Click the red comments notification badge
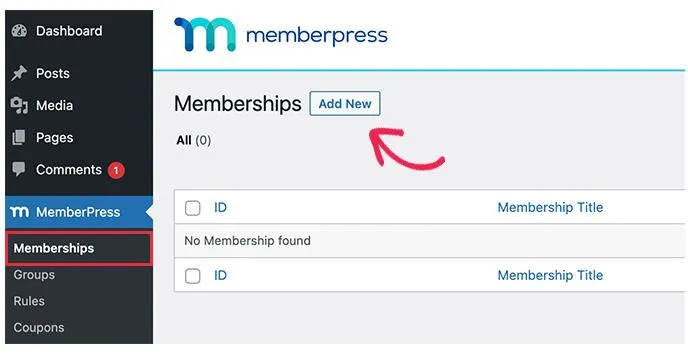 point(116,170)
